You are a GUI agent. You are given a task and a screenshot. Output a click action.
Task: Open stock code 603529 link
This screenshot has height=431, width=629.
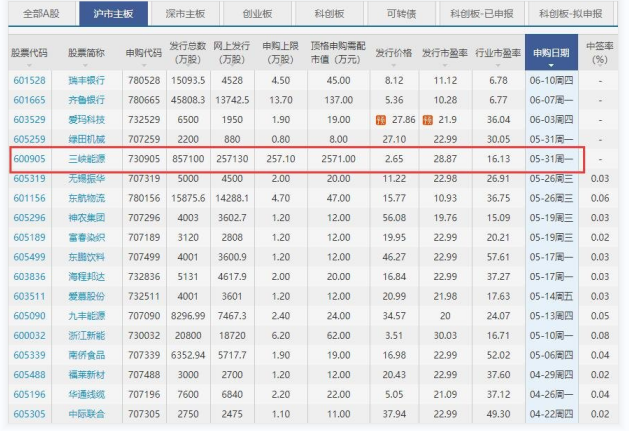(29, 120)
